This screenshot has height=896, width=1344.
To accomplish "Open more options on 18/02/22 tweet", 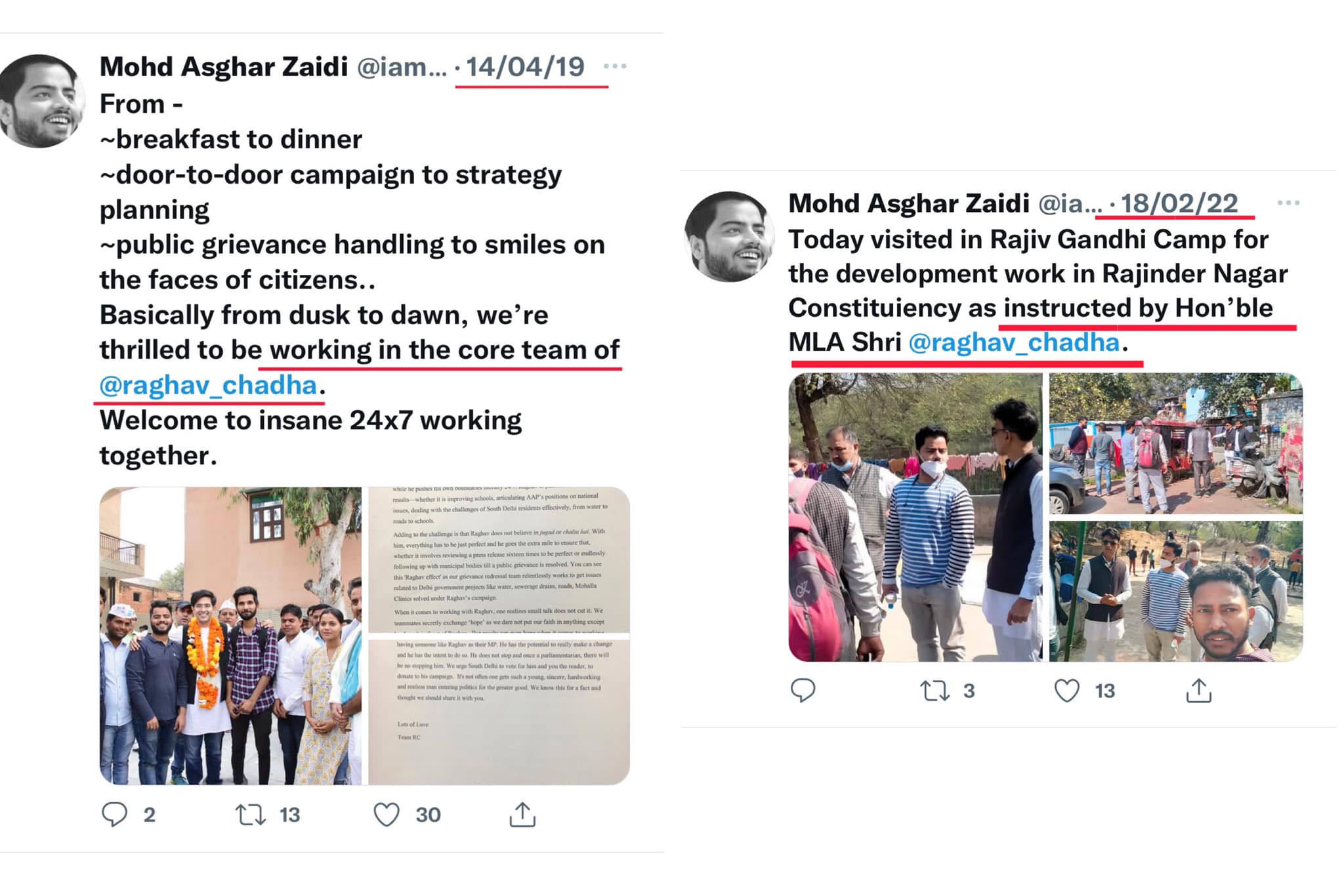I will pos(1288,203).
